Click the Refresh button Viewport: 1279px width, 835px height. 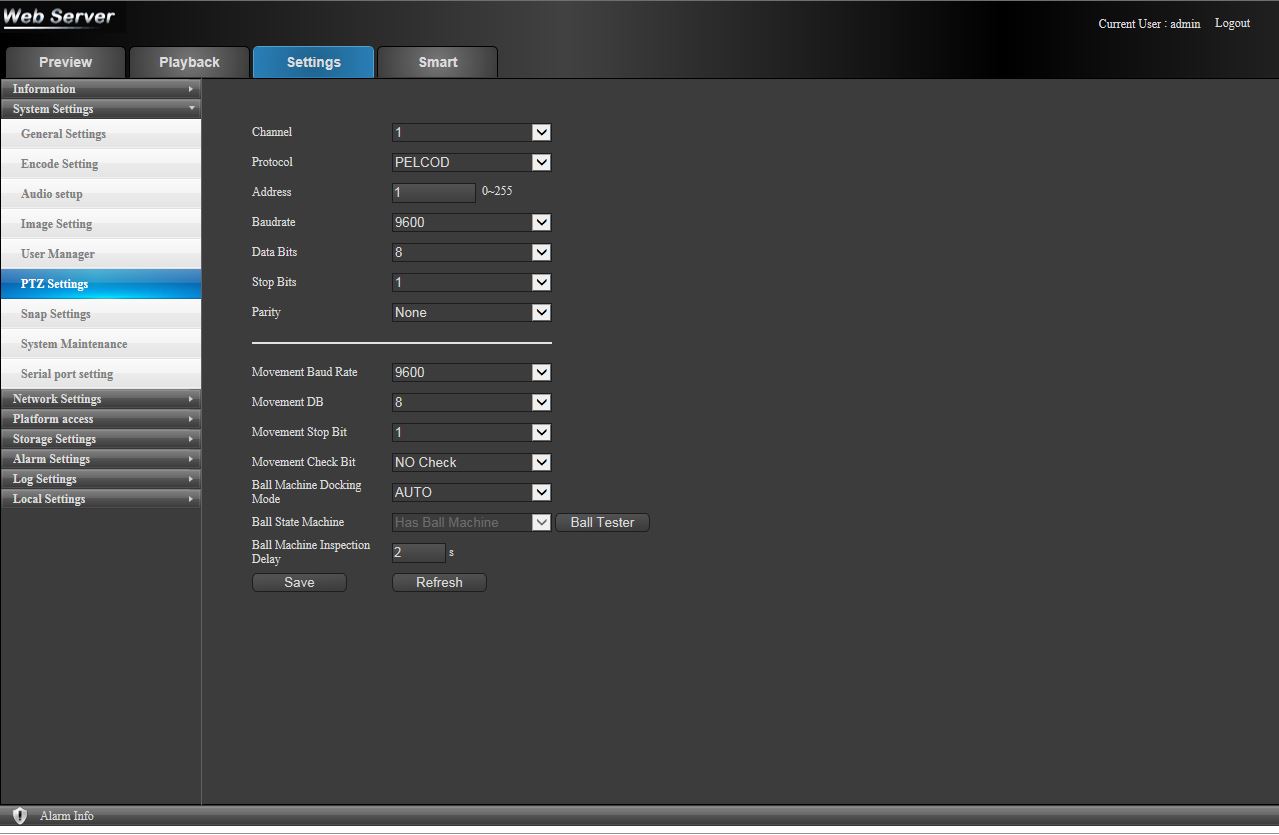(x=439, y=582)
